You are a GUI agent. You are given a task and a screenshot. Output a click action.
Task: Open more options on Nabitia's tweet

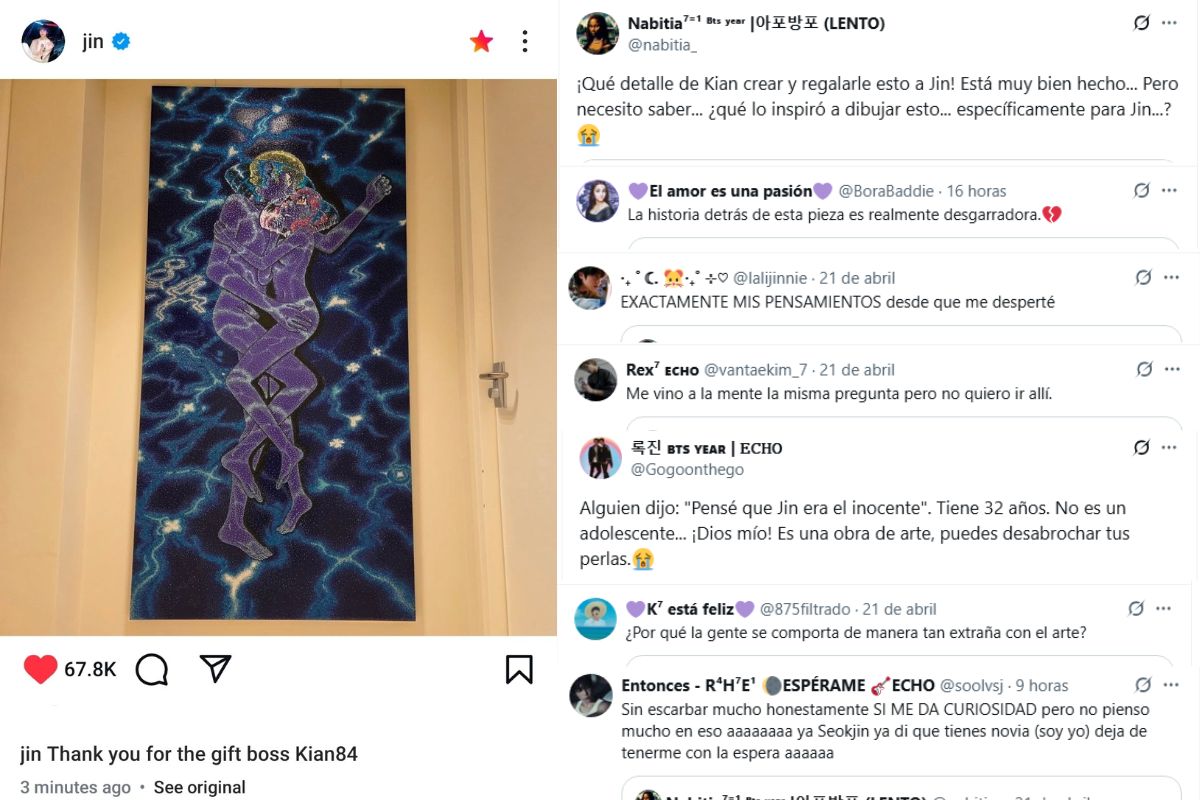pos(1169,23)
